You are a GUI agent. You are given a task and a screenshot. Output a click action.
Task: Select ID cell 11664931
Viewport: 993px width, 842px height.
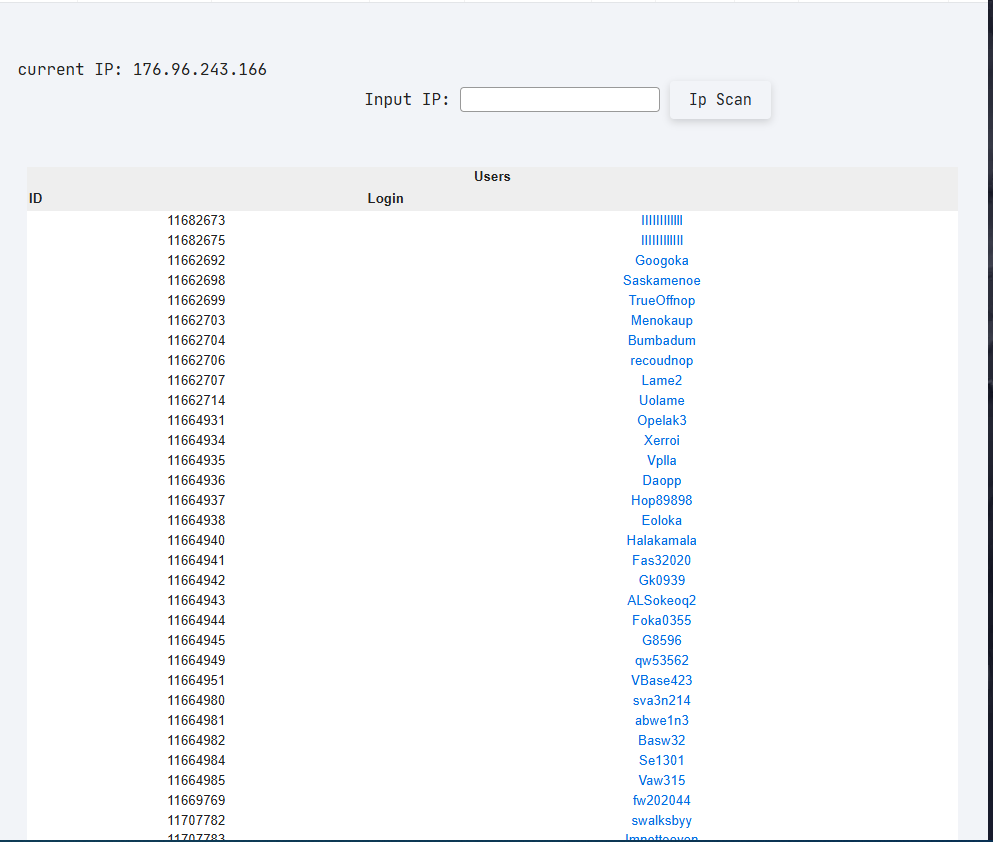coord(196,420)
